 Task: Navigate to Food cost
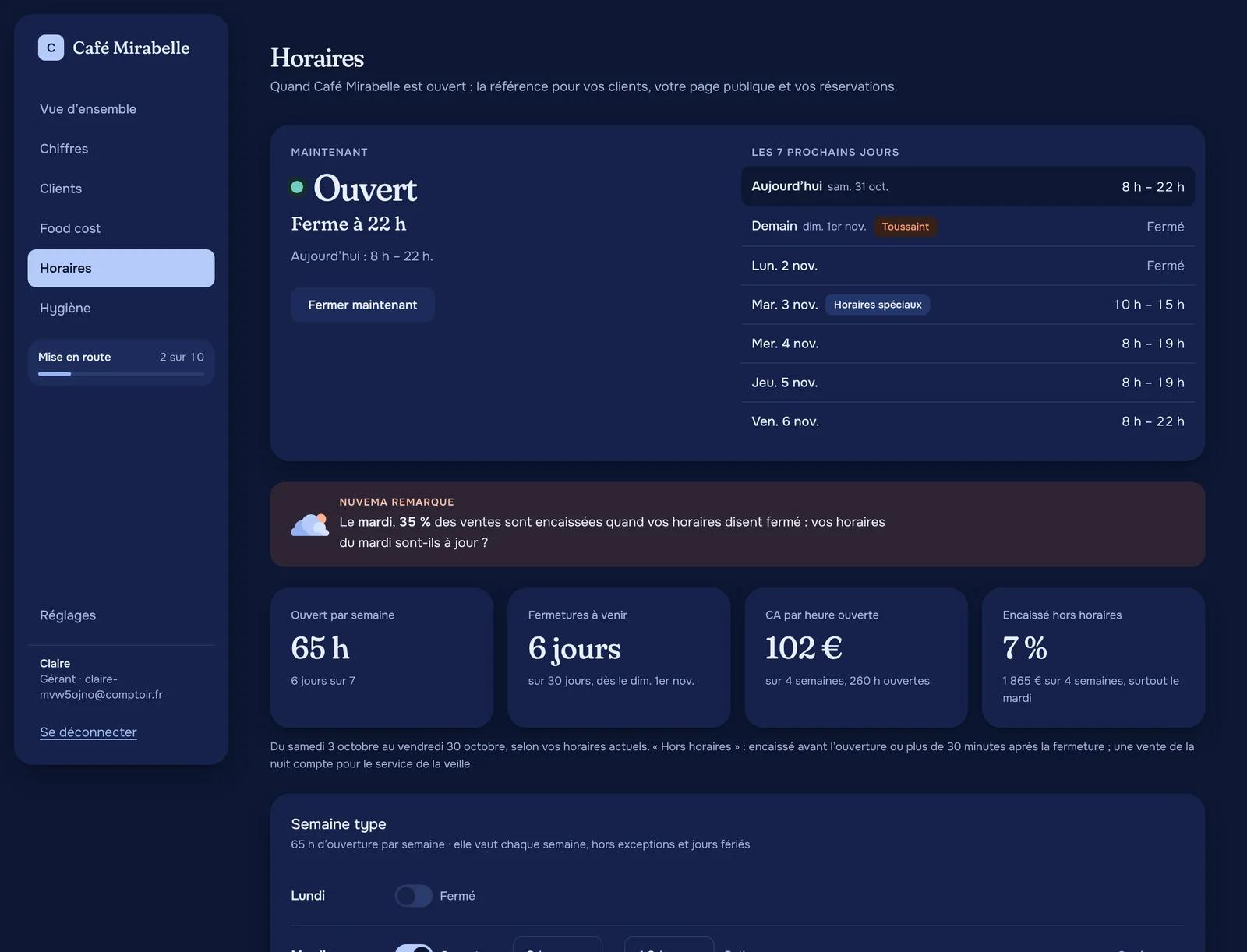tap(121, 228)
